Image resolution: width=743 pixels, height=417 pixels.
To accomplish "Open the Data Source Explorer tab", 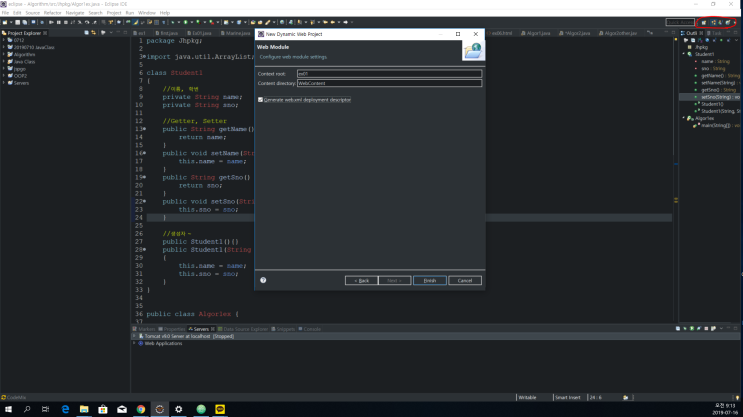I will pos(243,329).
